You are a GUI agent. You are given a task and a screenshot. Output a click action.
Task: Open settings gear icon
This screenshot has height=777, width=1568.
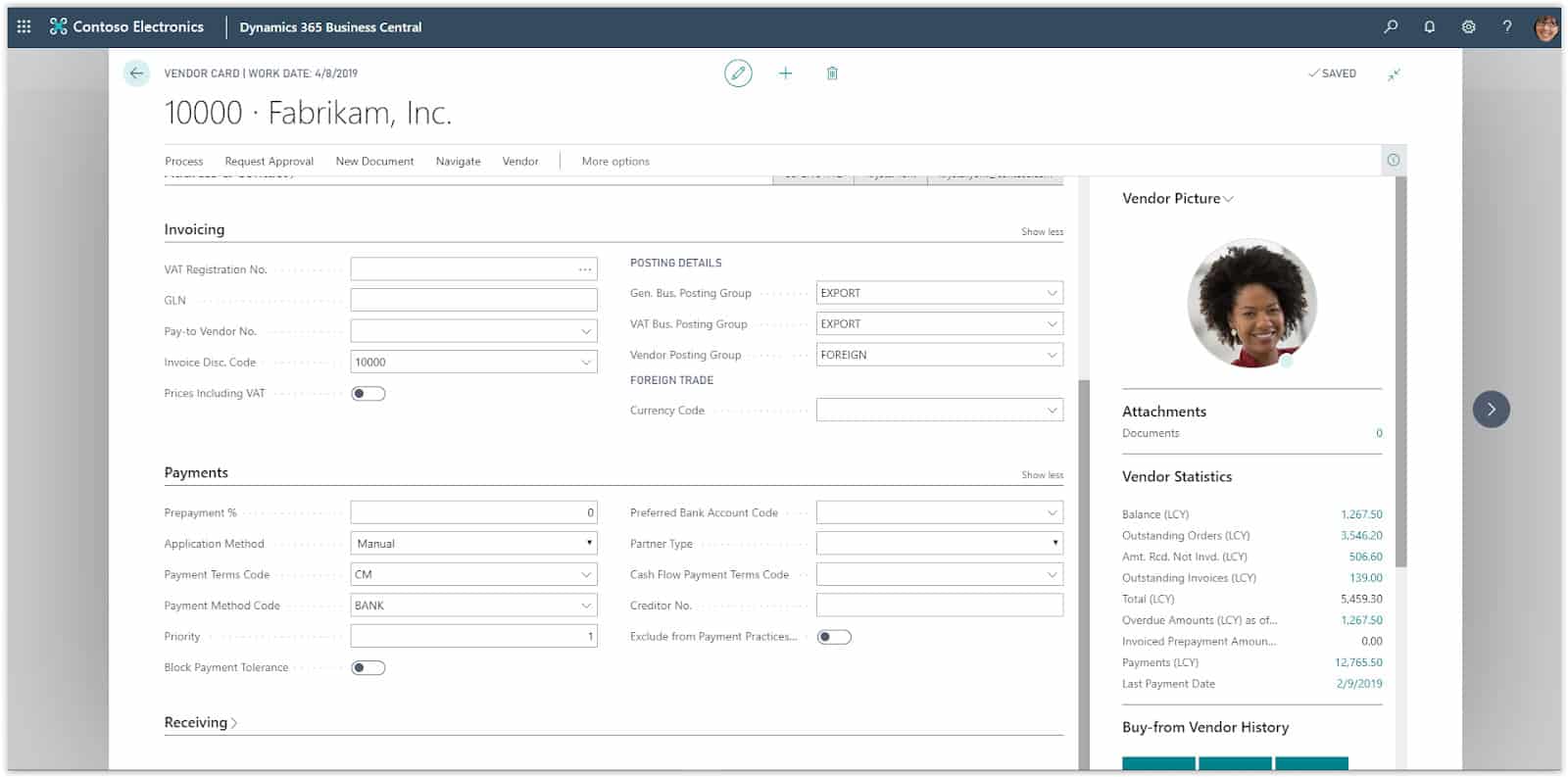[x=1468, y=26]
